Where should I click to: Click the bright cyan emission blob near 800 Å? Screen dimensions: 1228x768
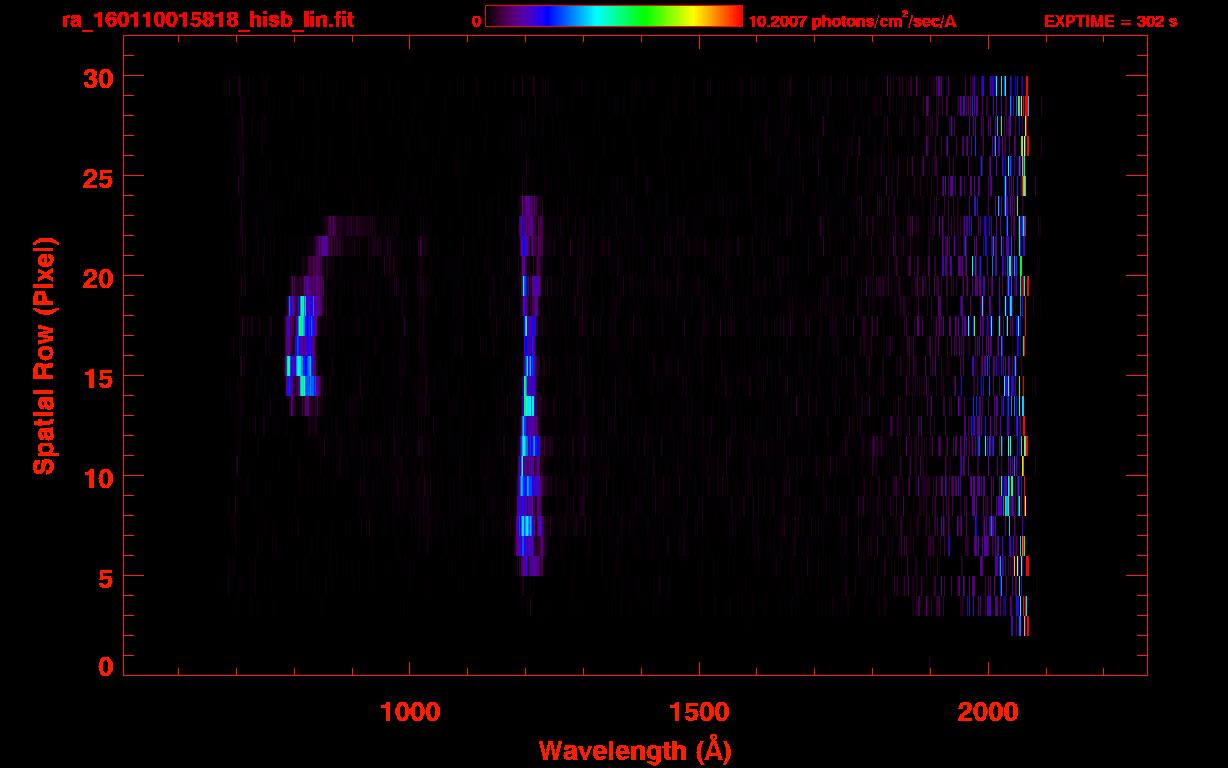point(303,346)
